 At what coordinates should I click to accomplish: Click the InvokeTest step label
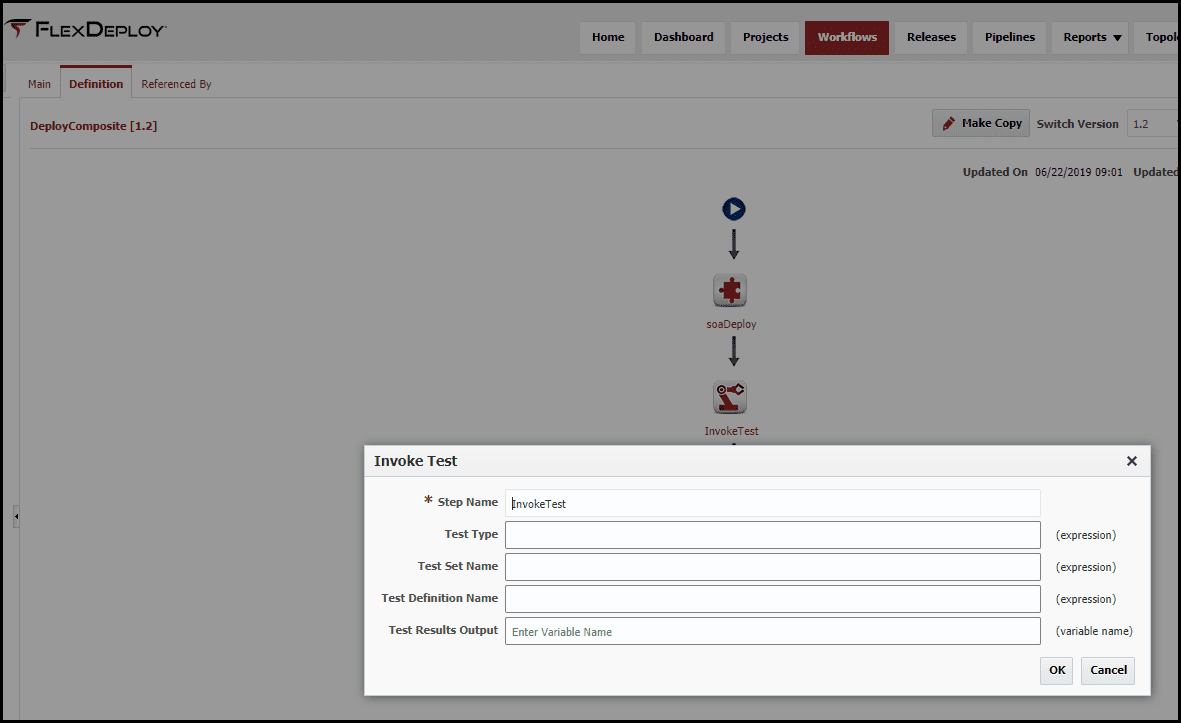(731, 431)
